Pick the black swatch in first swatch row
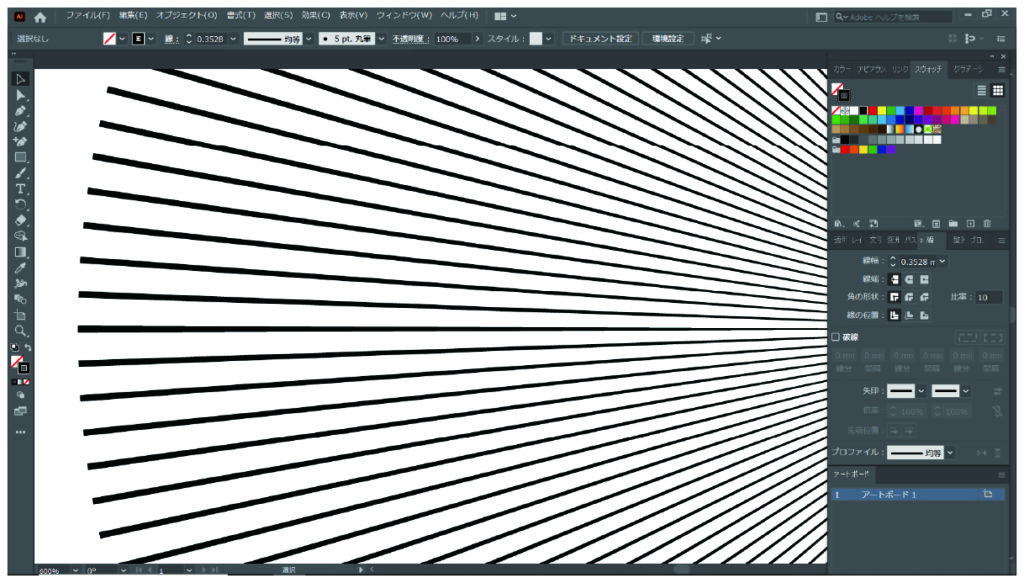1024x583 pixels. point(863,110)
